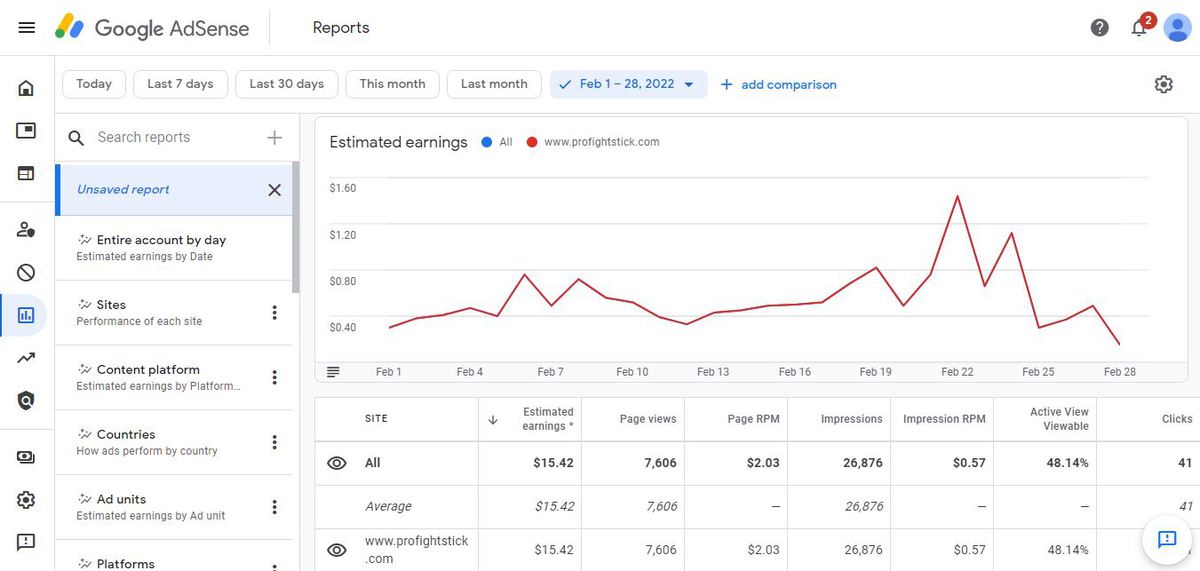Click add comparison link
Image resolution: width=1200 pixels, height=571 pixels.
pos(778,85)
